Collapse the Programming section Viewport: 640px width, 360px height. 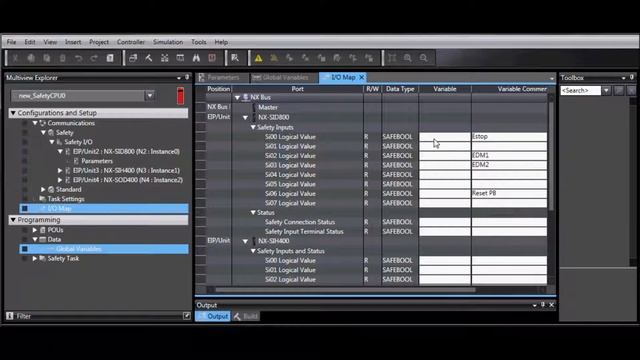tap(13, 220)
